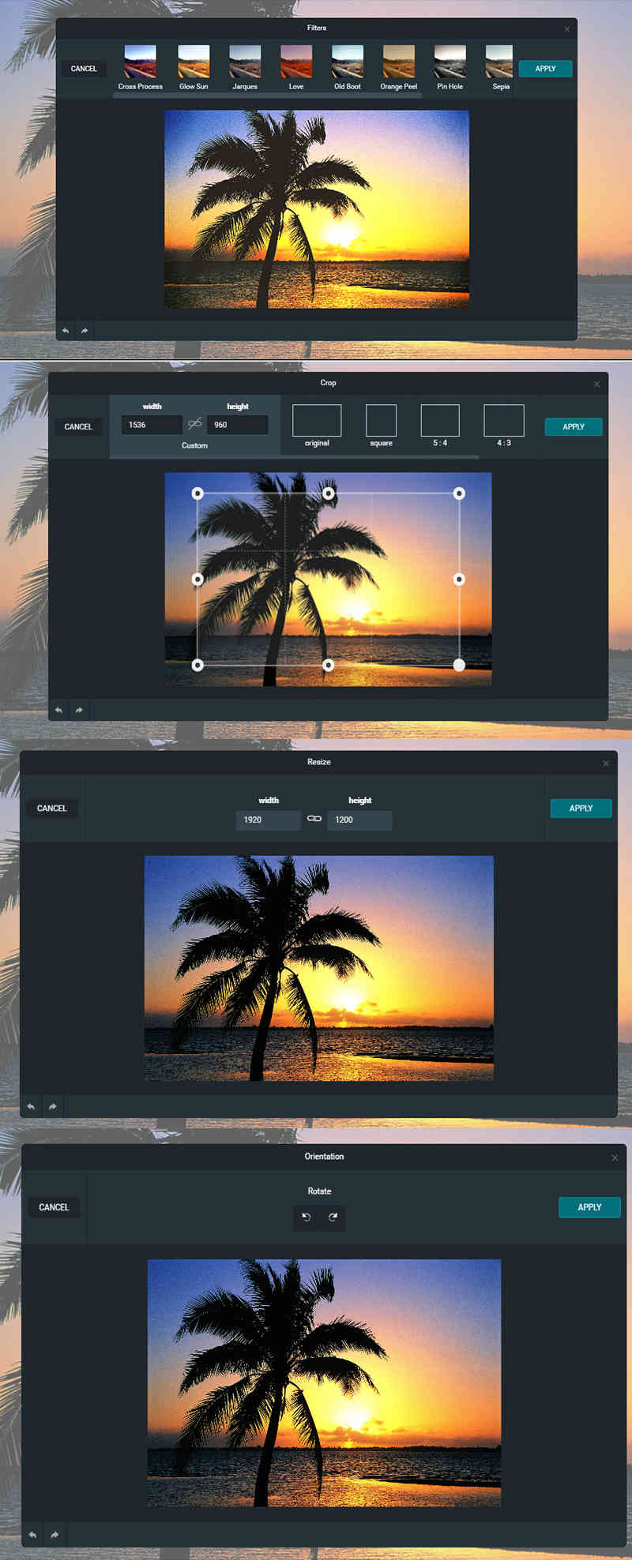Close the Resize panel
This screenshot has width=632, height=1568.
tap(606, 763)
